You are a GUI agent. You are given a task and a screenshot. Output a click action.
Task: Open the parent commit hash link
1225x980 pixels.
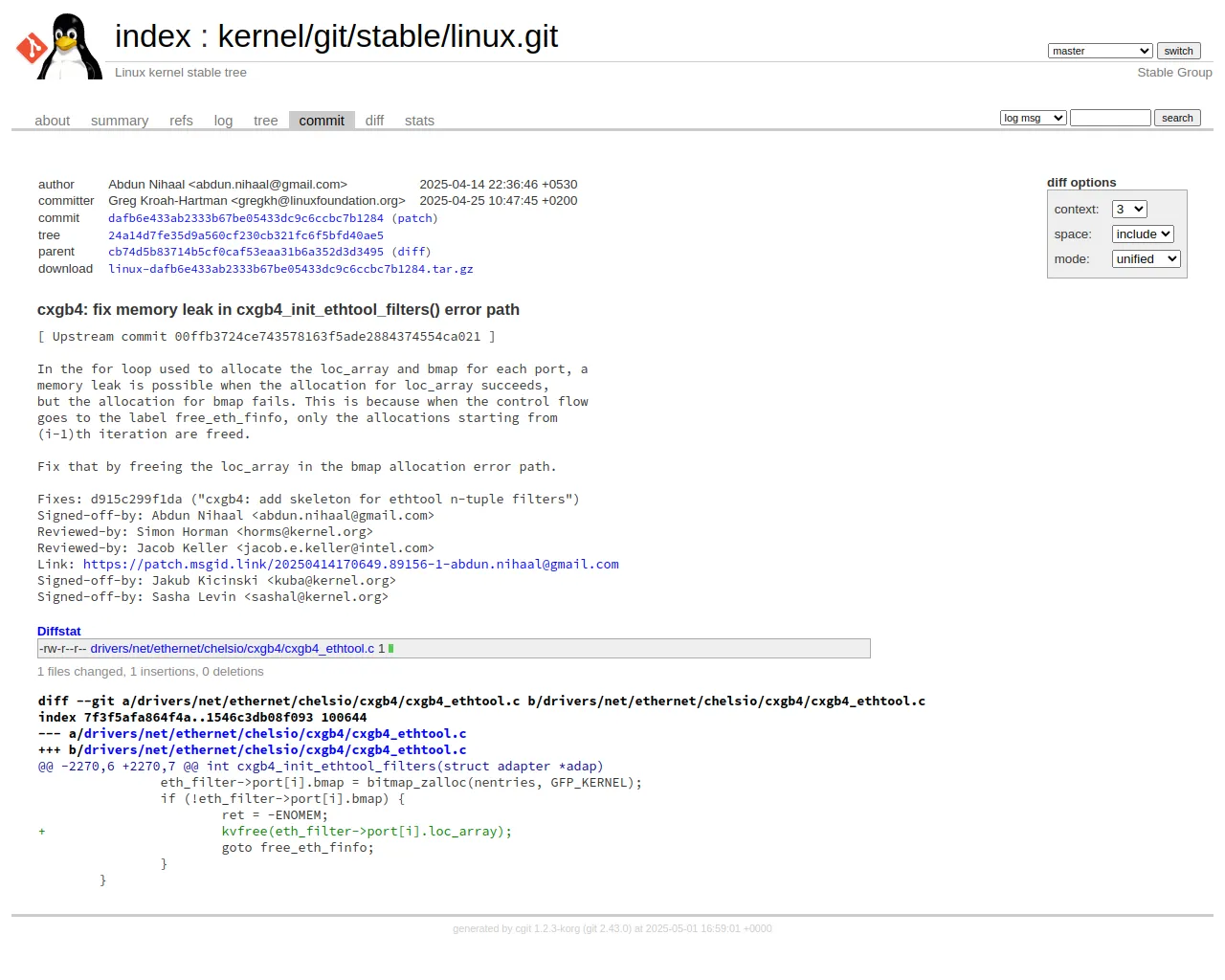click(246, 252)
